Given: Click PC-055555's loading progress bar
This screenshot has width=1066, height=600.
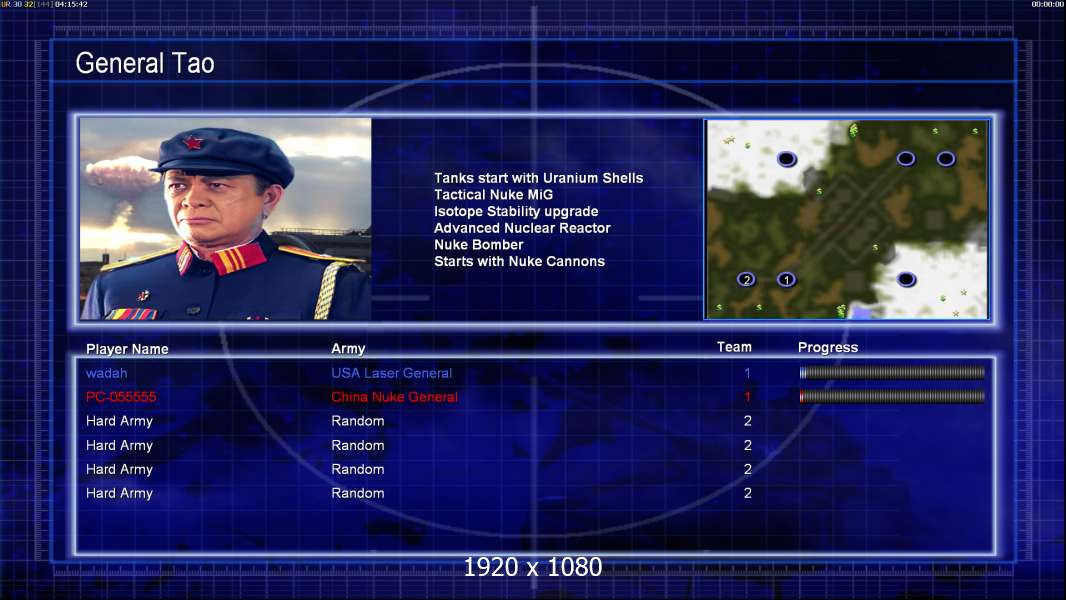Looking at the screenshot, I should pos(892,396).
